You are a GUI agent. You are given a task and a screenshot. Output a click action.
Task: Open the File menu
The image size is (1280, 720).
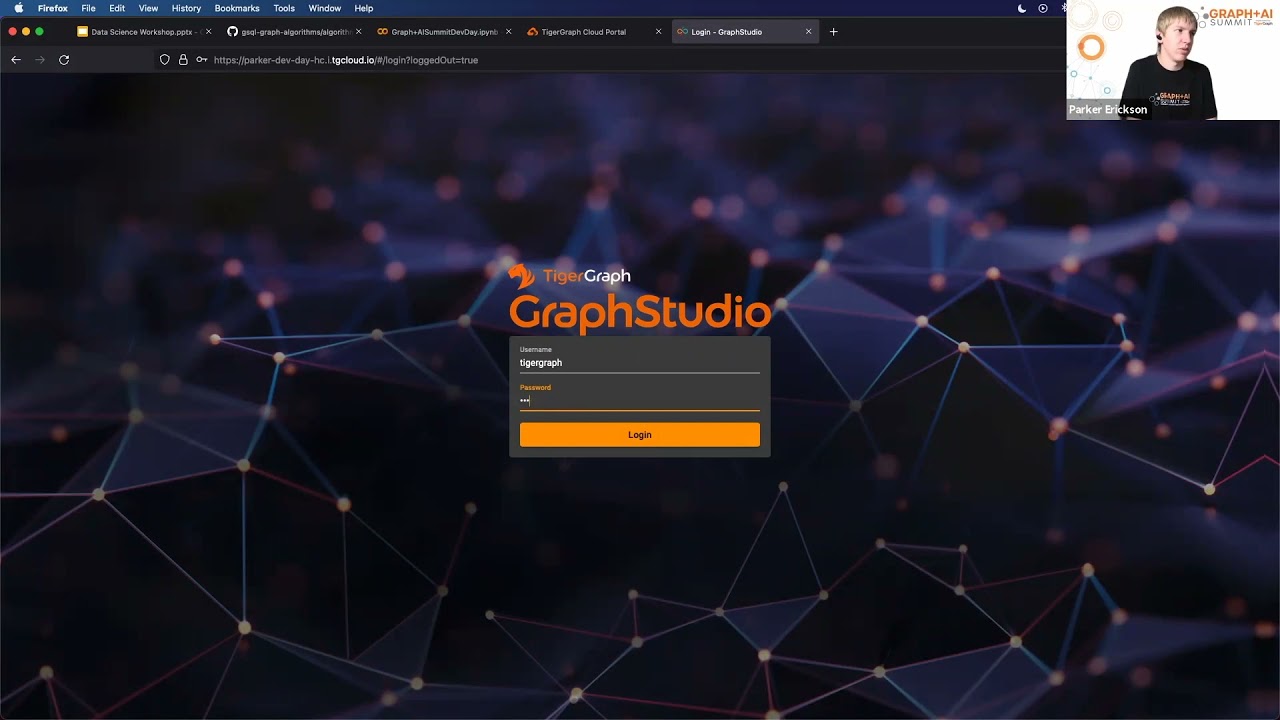point(89,8)
